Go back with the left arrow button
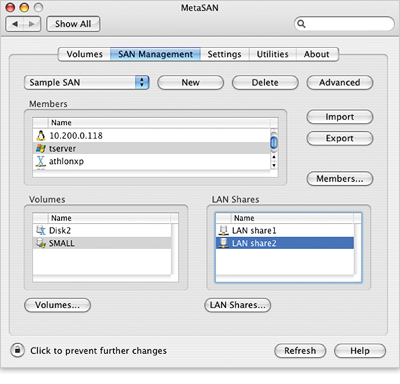 tap(15, 24)
